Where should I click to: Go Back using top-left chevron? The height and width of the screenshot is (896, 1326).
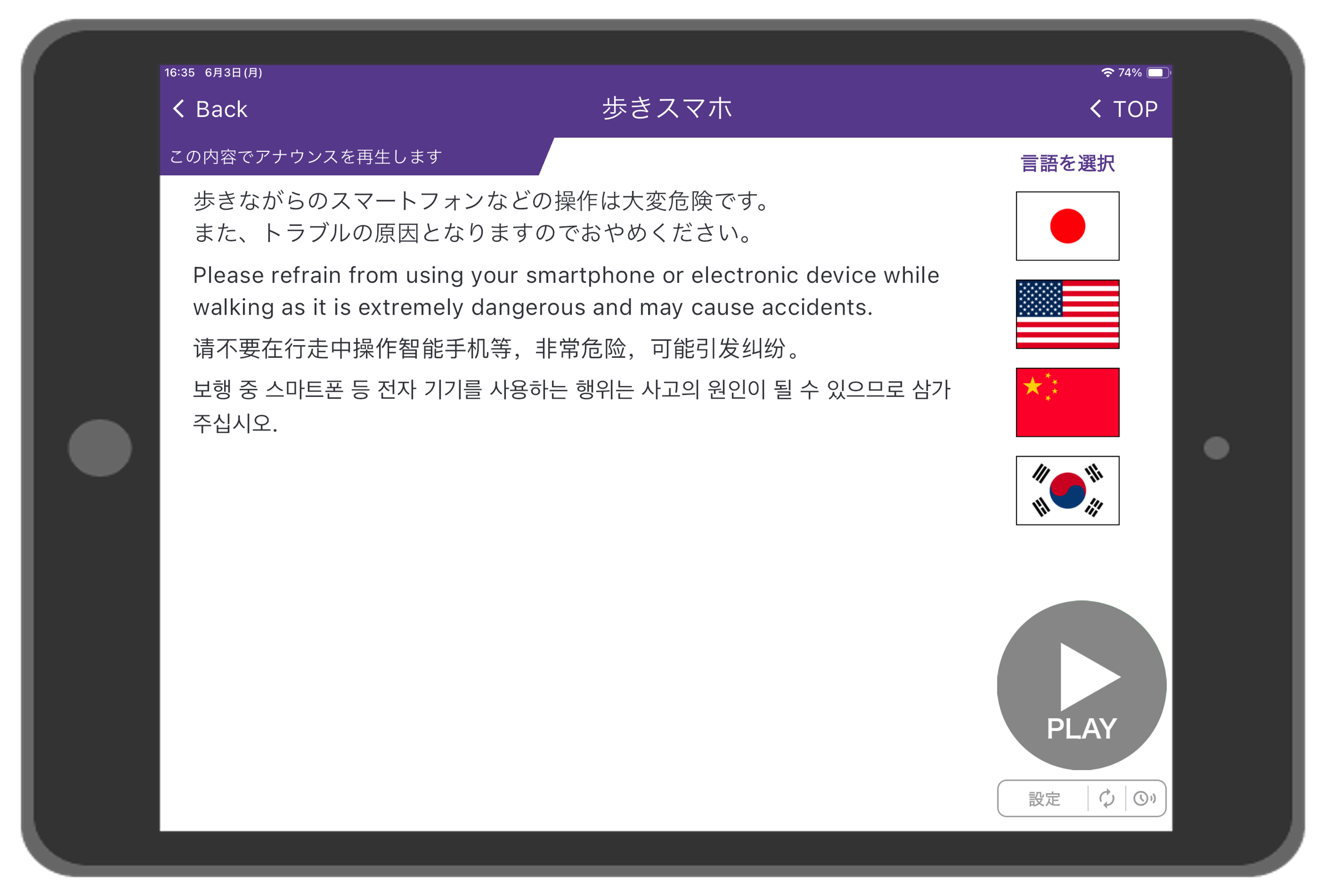click(210, 109)
